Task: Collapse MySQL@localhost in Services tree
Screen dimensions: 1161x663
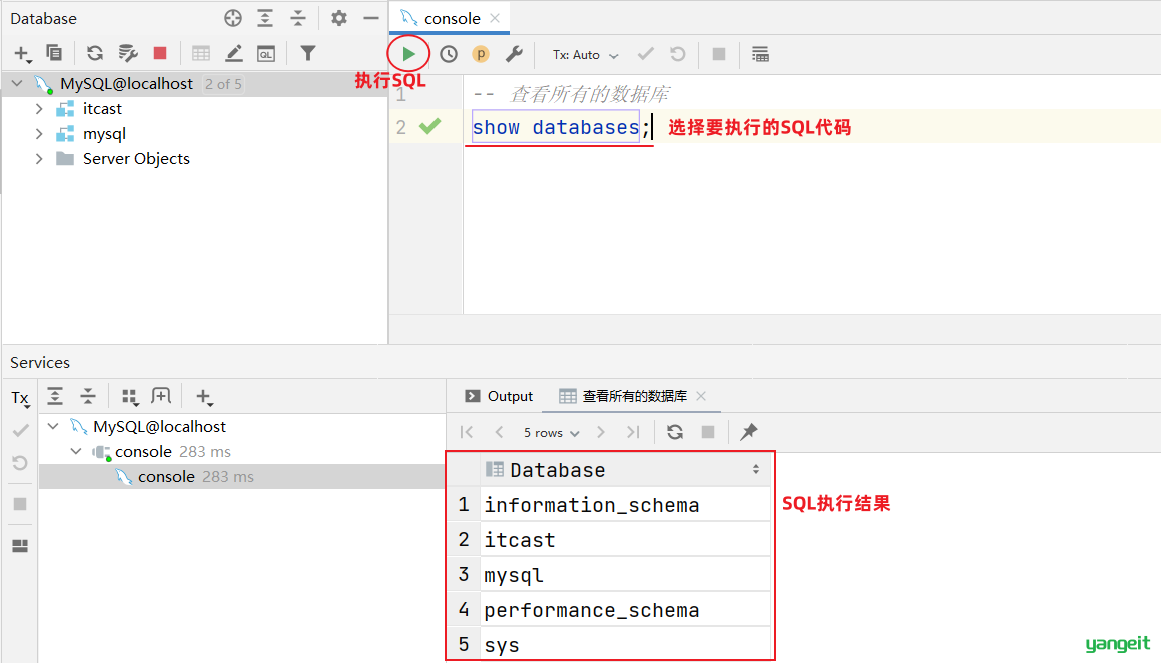Action: 53,427
